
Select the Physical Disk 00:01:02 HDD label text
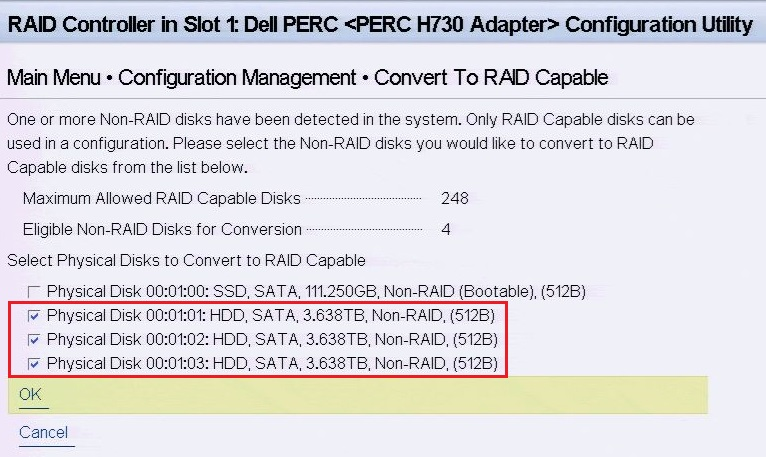[x=271, y=339]
